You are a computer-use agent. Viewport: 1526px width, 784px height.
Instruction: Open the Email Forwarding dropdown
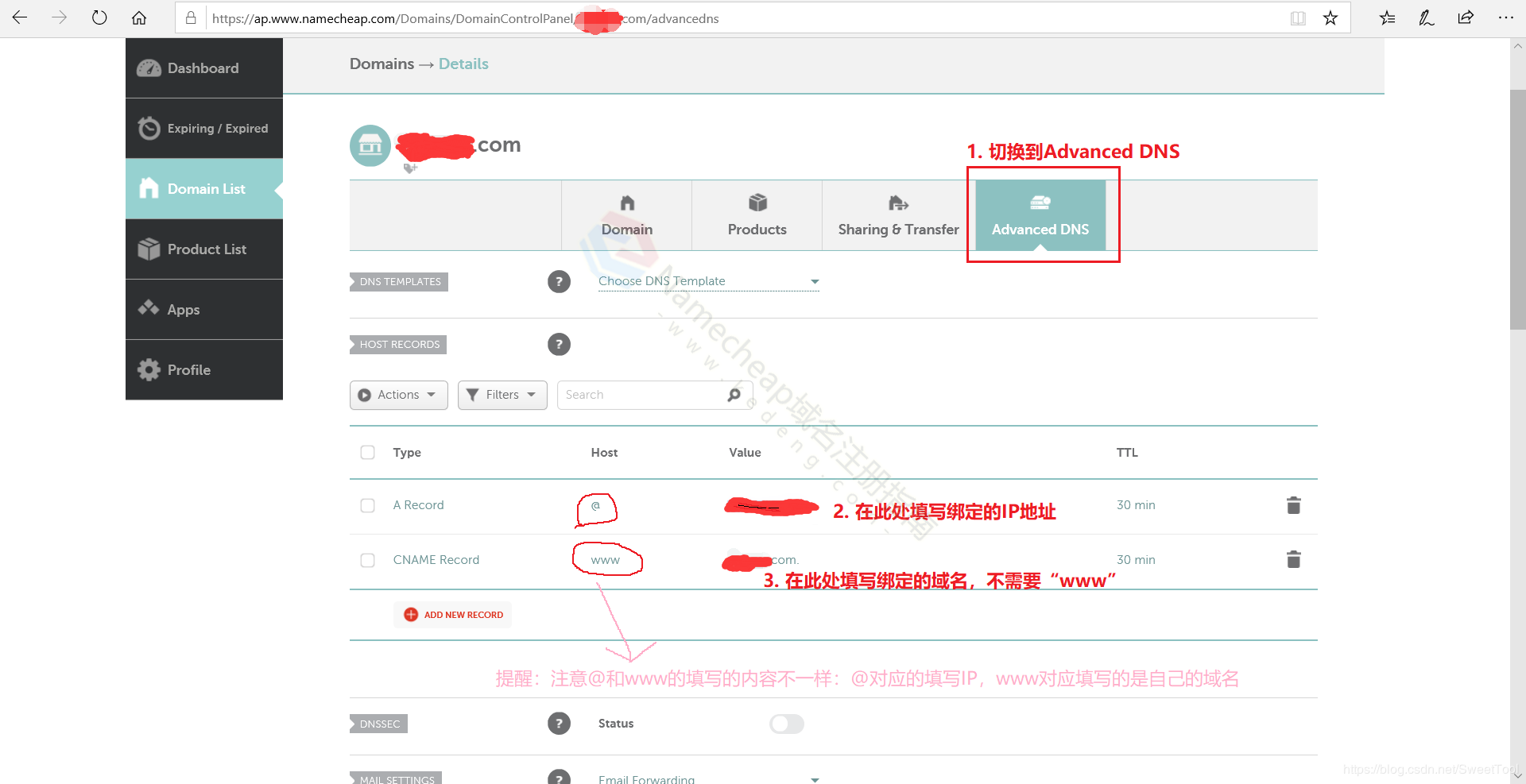708,779
